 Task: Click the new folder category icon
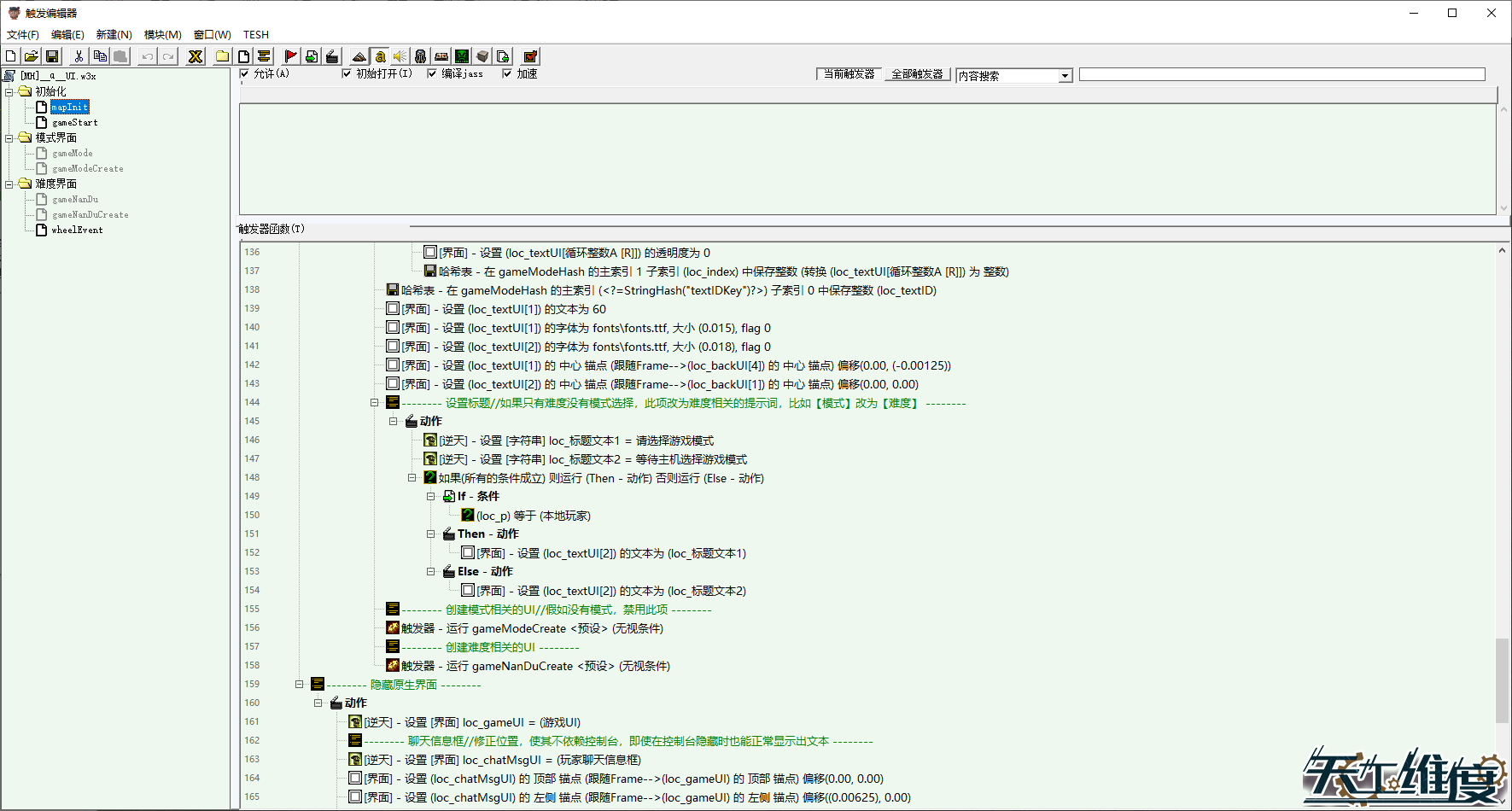[x=223, y=56]
